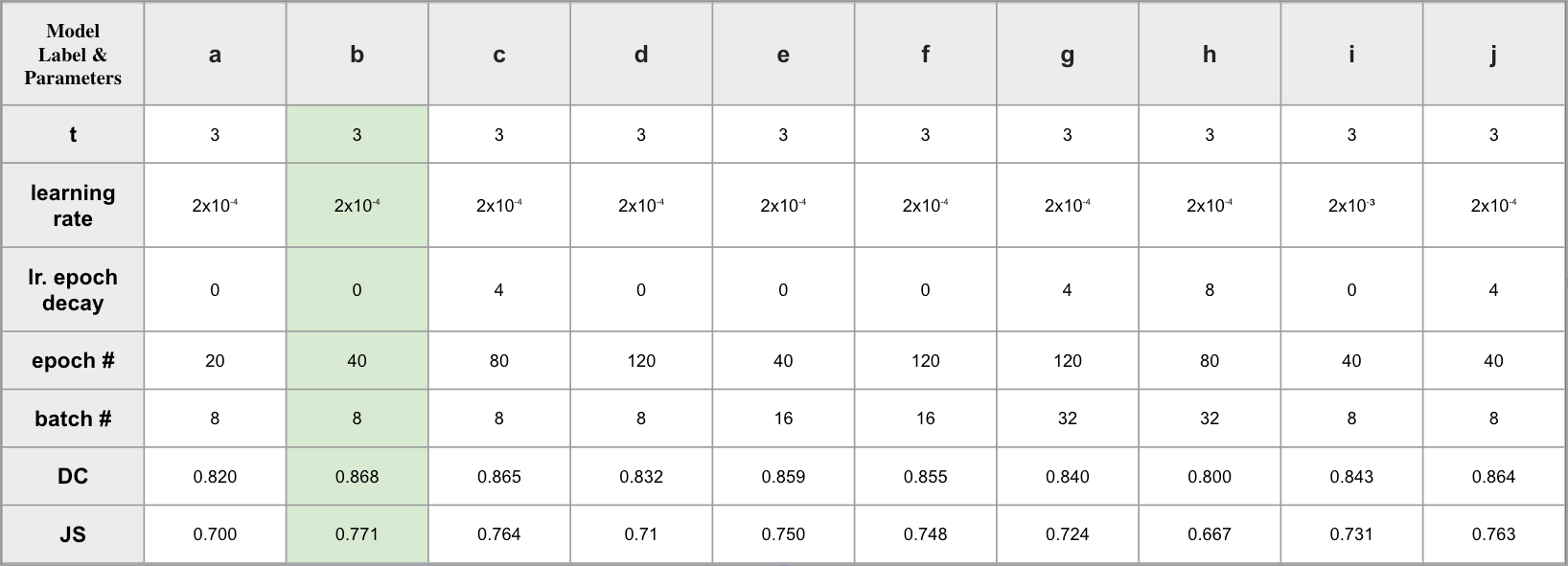The height and width of the screenshot is (566, 1568).
Task: Click the 'Model Label & Parameters' header cell
Action: click(73, 55)
